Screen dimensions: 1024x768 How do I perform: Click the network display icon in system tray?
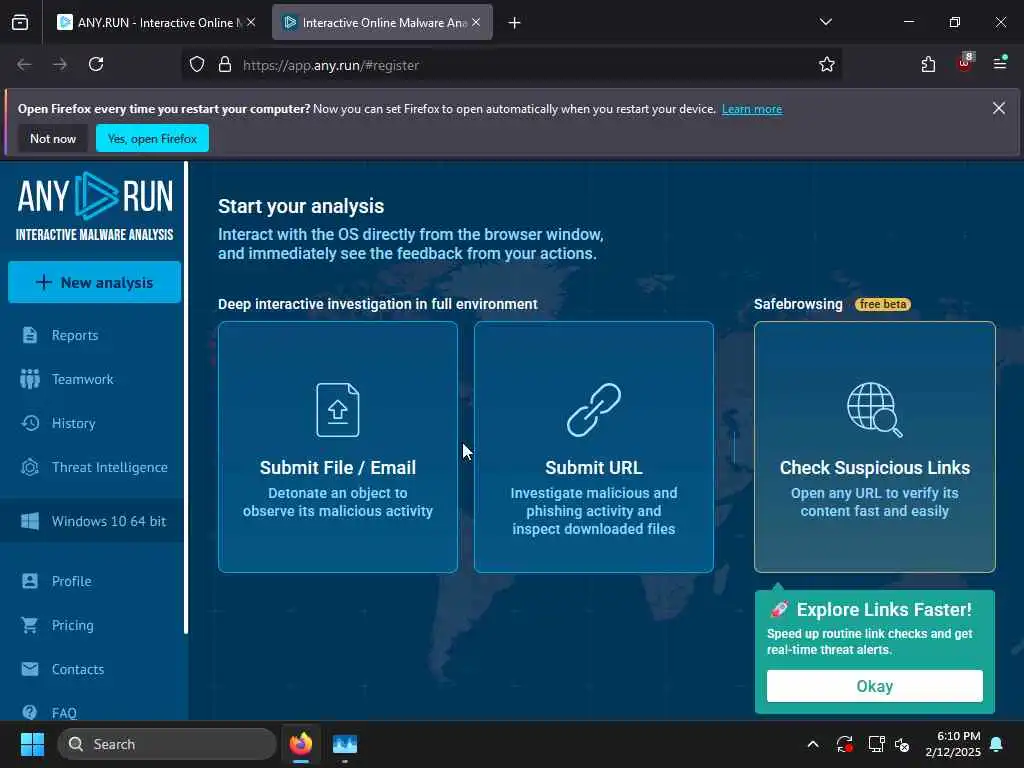876,744
